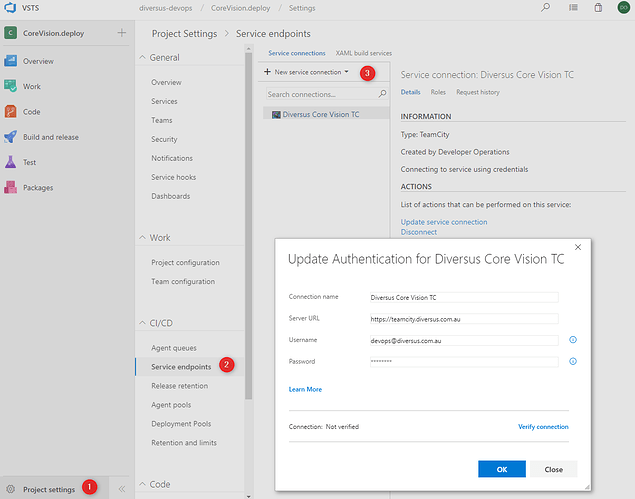Collapse the Code settings section
Viewport: 635px width, 499px height.
pos(142,484)
